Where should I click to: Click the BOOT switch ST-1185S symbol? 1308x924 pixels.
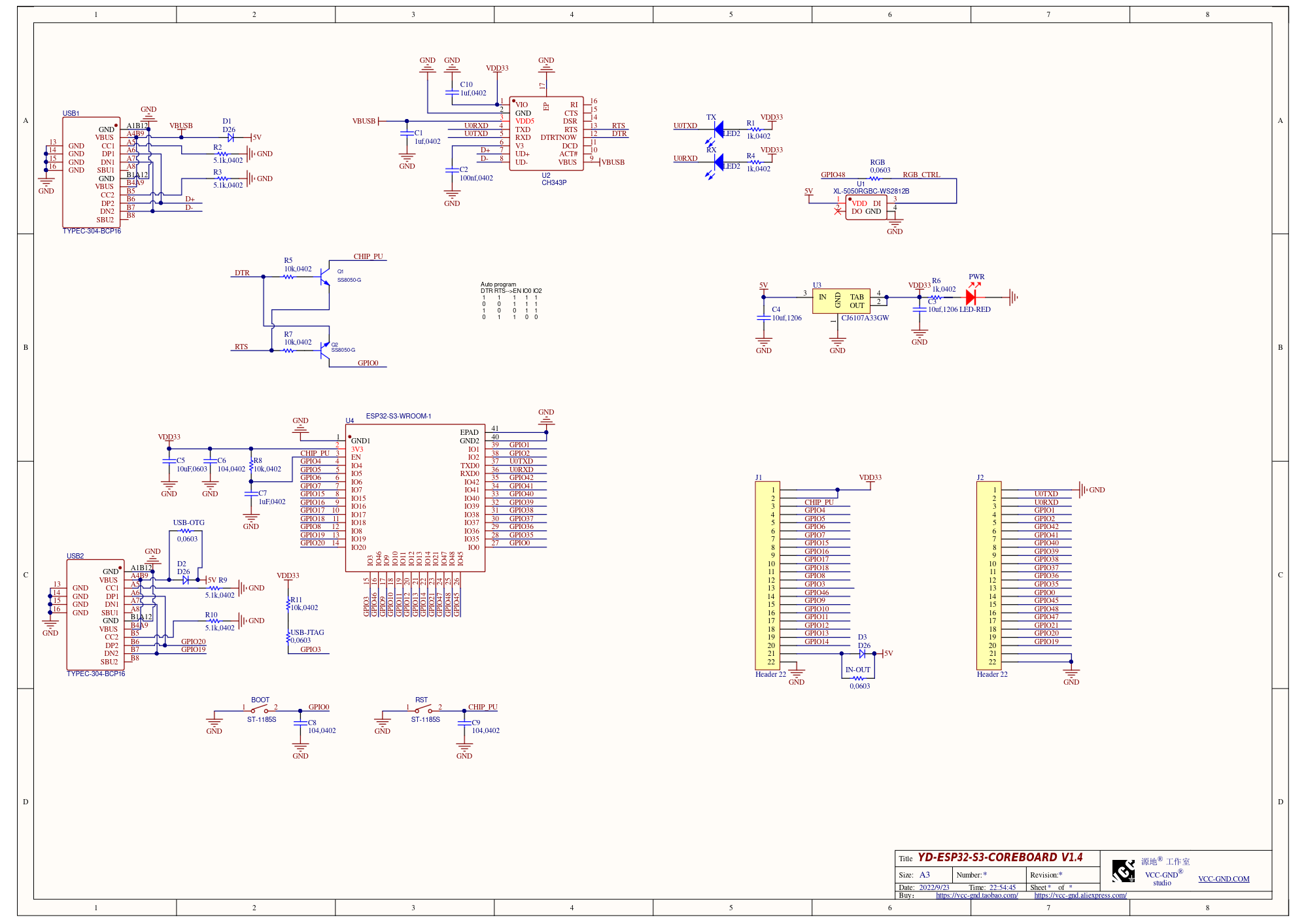[260, 710]
